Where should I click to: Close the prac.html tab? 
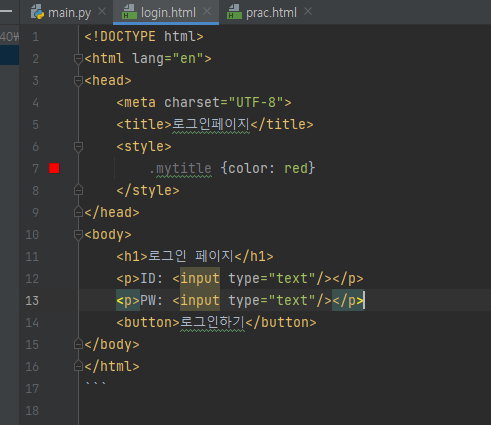(x=308, y=12)
